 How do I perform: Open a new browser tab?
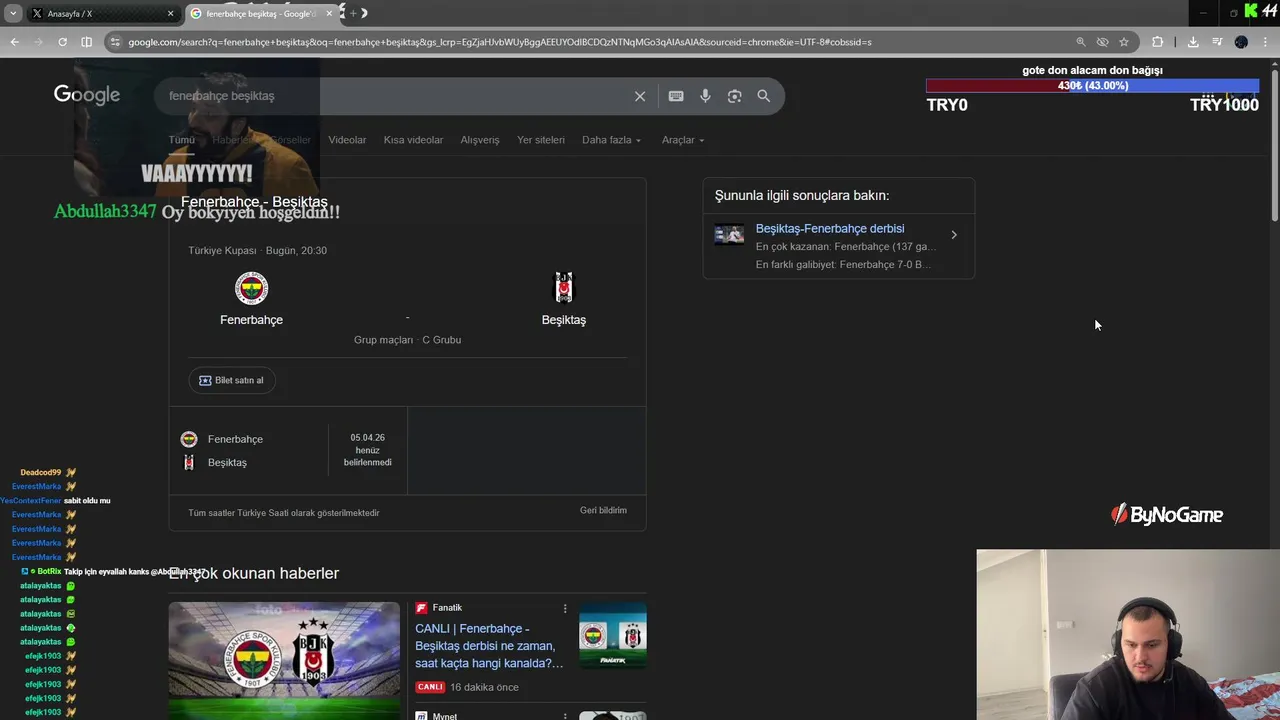point(353,13)
